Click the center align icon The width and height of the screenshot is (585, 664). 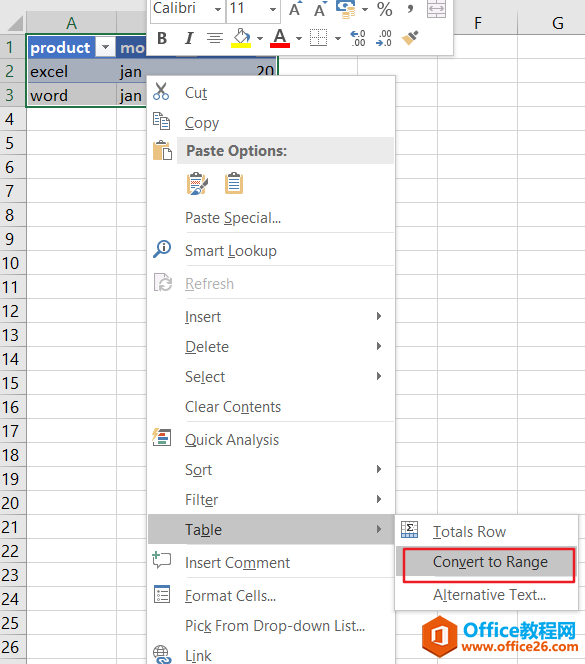(215, 39)
